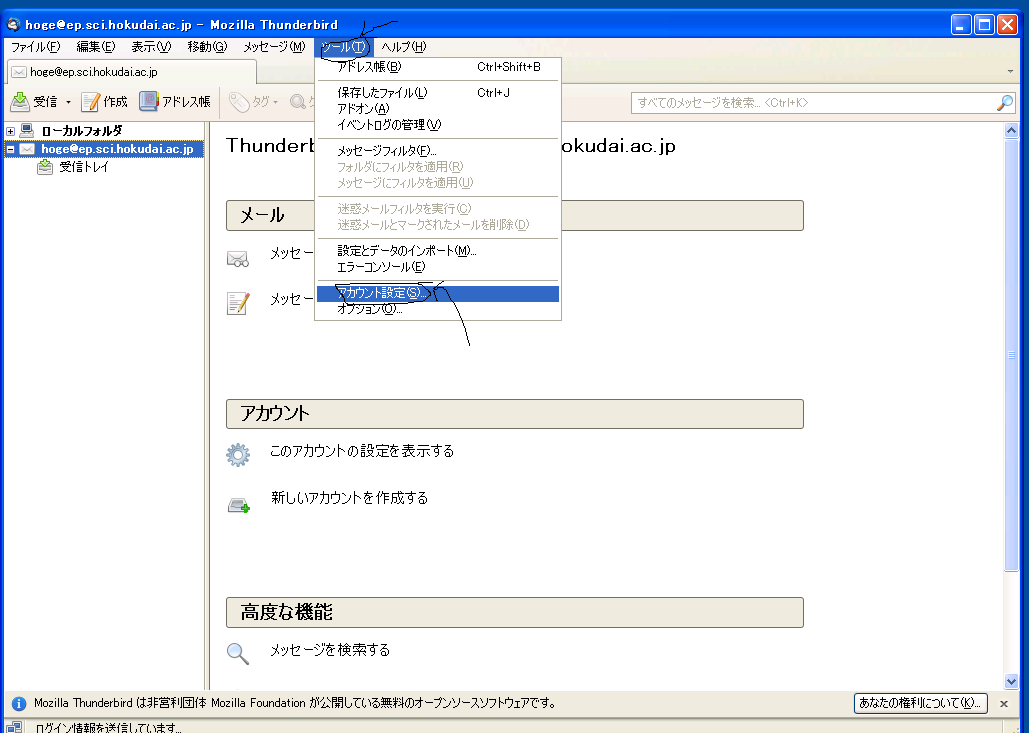Open the 受信トレイ inbox folder

[x=84, y=167]
